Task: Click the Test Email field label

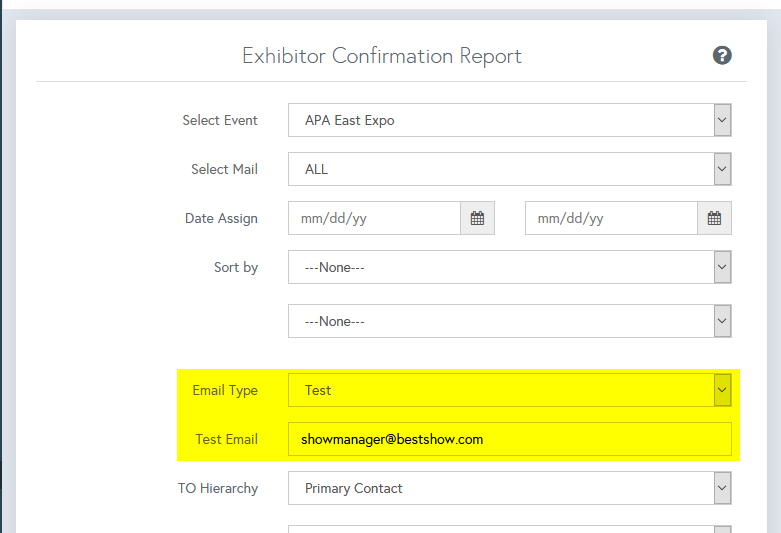Action: click(x=226, y=439)
